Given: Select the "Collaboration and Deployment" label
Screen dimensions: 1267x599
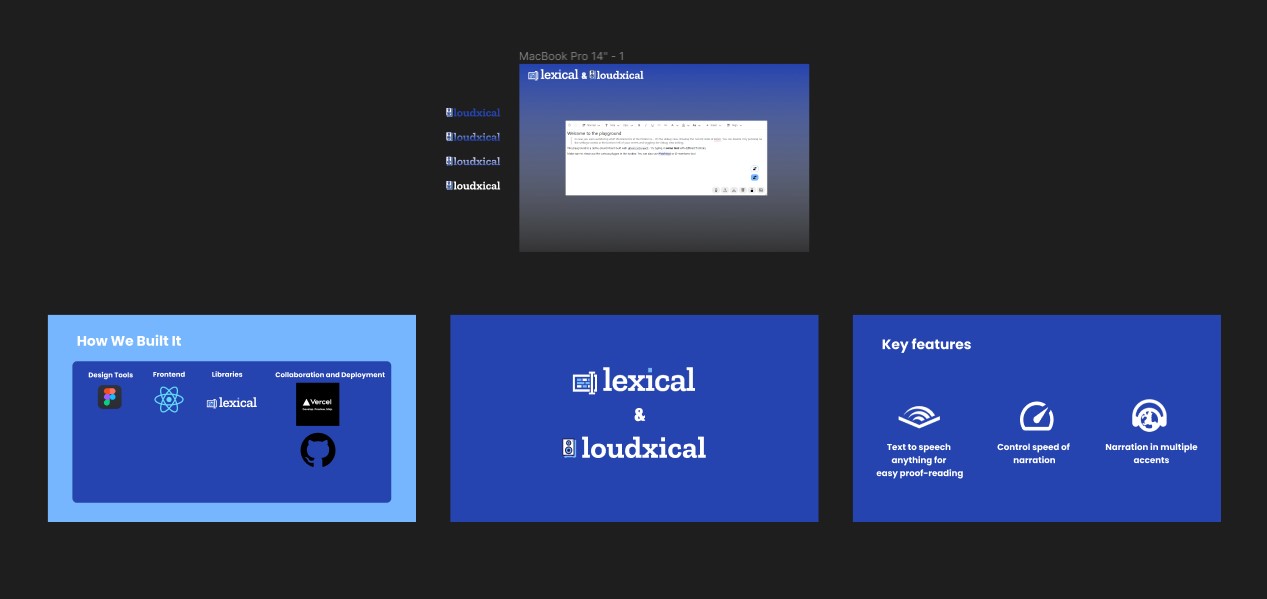Looking at the screenshot, I should click(330, 375).
